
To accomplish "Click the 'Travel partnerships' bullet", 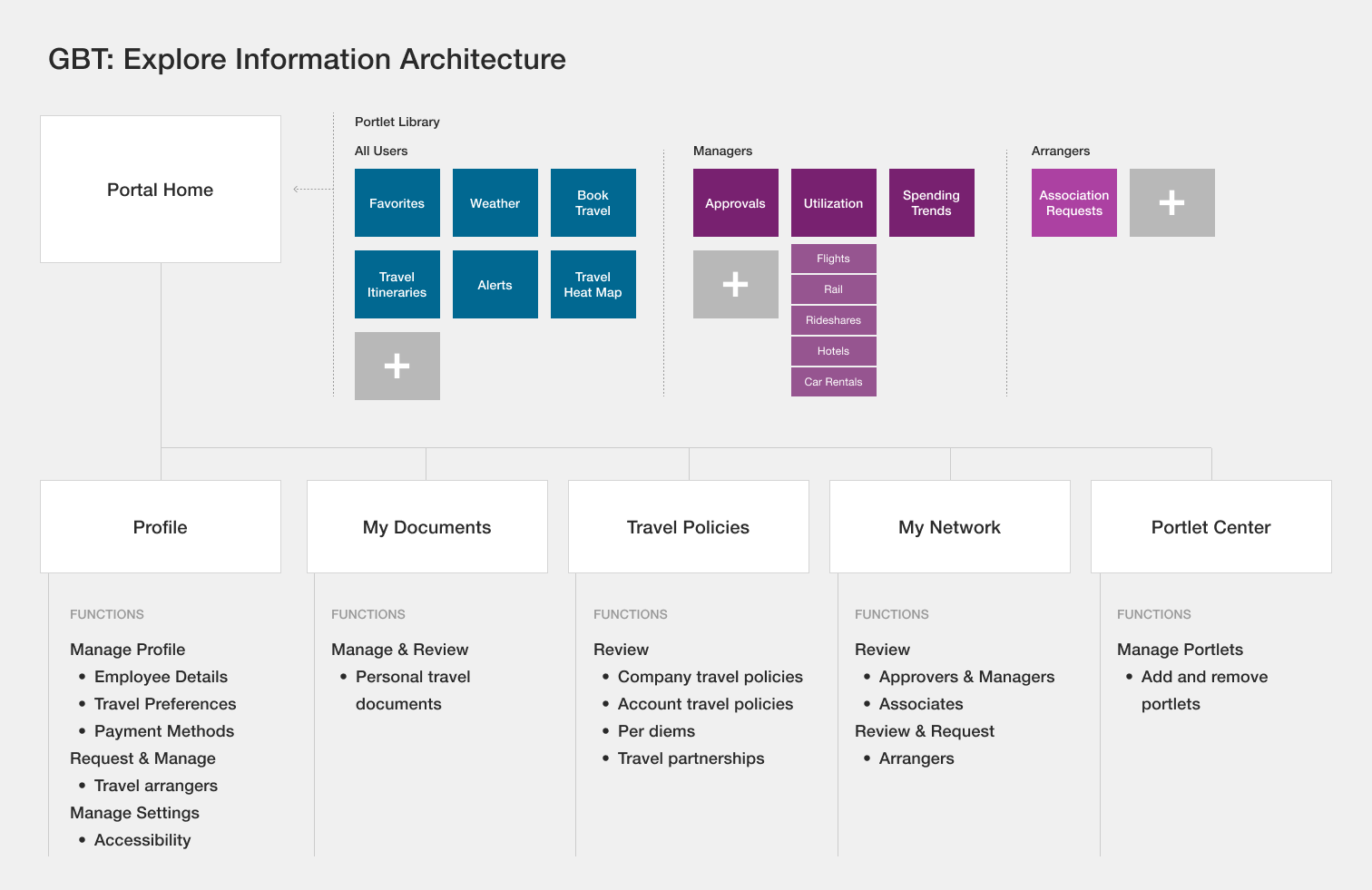I will point(691,758).
